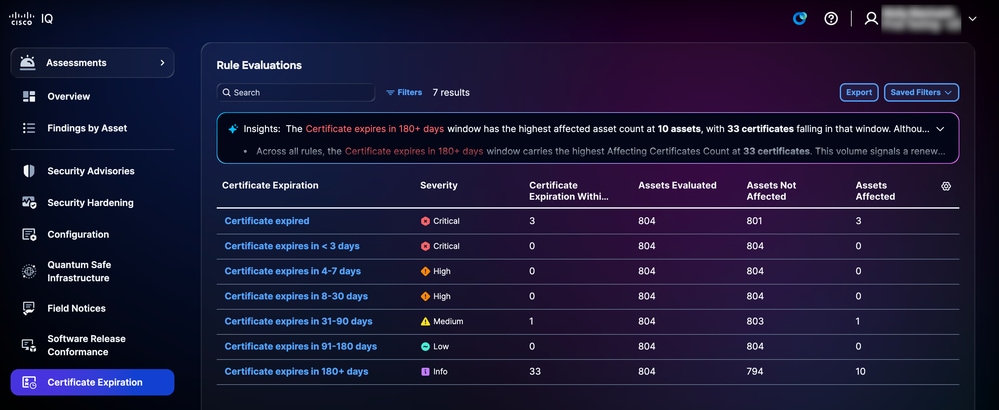Image resolution: width=999 pixels, height=410 pixels.
Task: Open the Saved Filters dropdown
Action: click(921, 92)
